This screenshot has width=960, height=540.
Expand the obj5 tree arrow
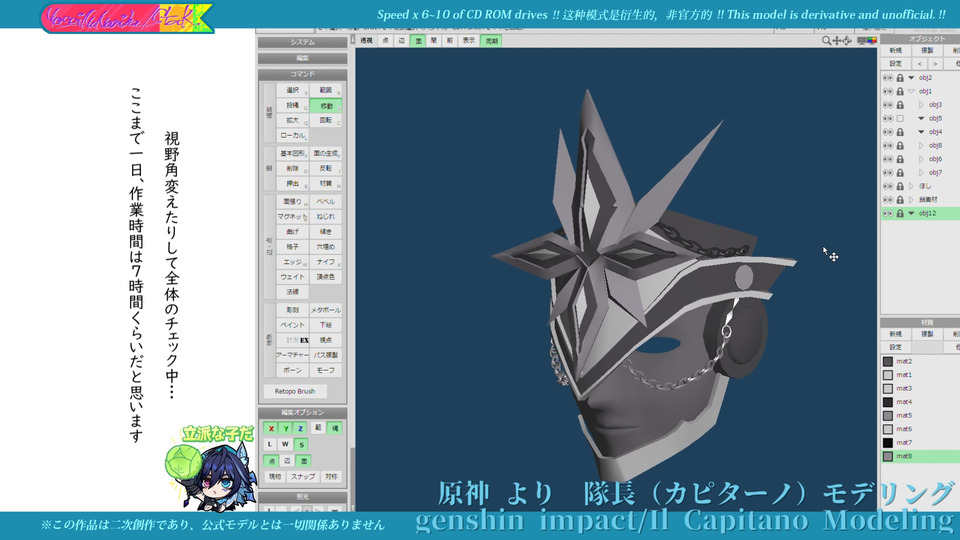tap(921, 118)
